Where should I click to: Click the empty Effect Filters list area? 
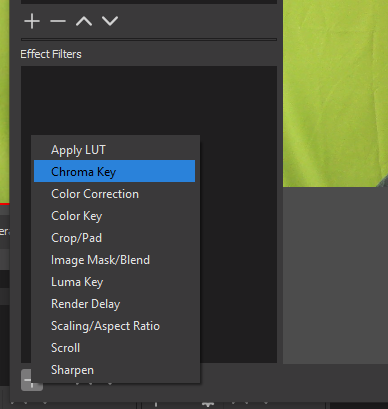click(x=149, y=100)
